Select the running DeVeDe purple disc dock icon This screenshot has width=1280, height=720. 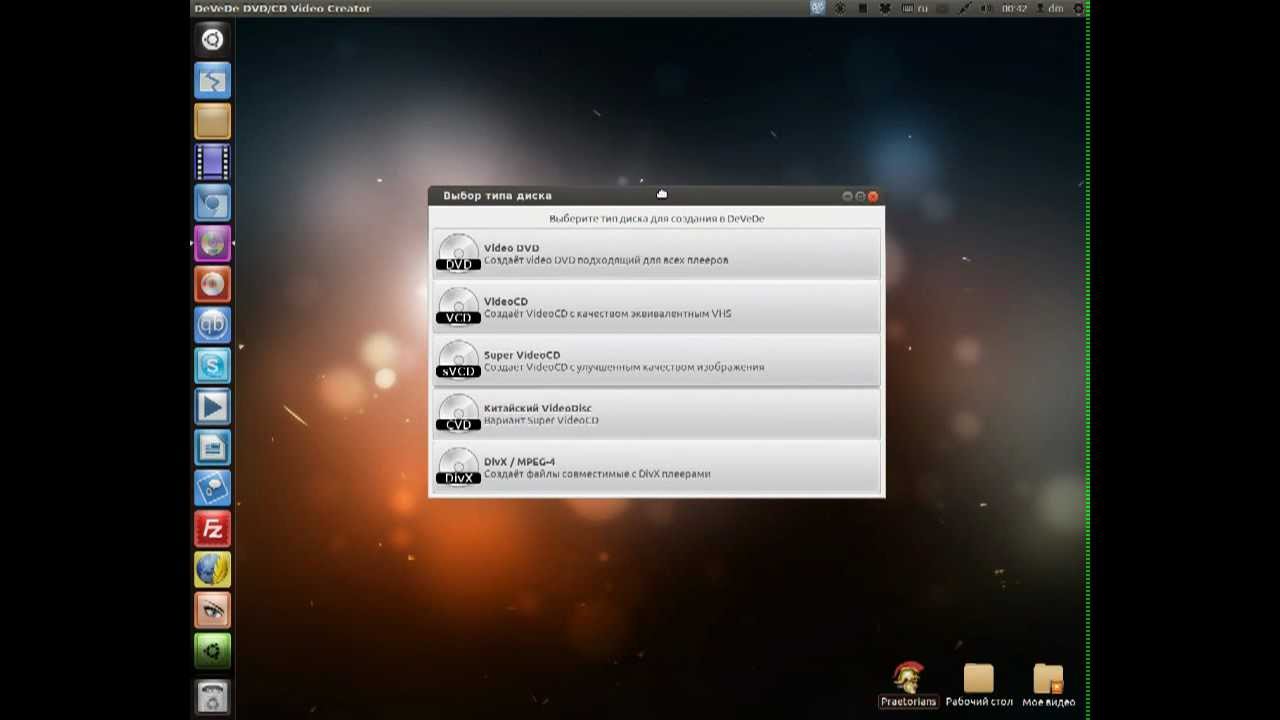(x=212, y=243)
